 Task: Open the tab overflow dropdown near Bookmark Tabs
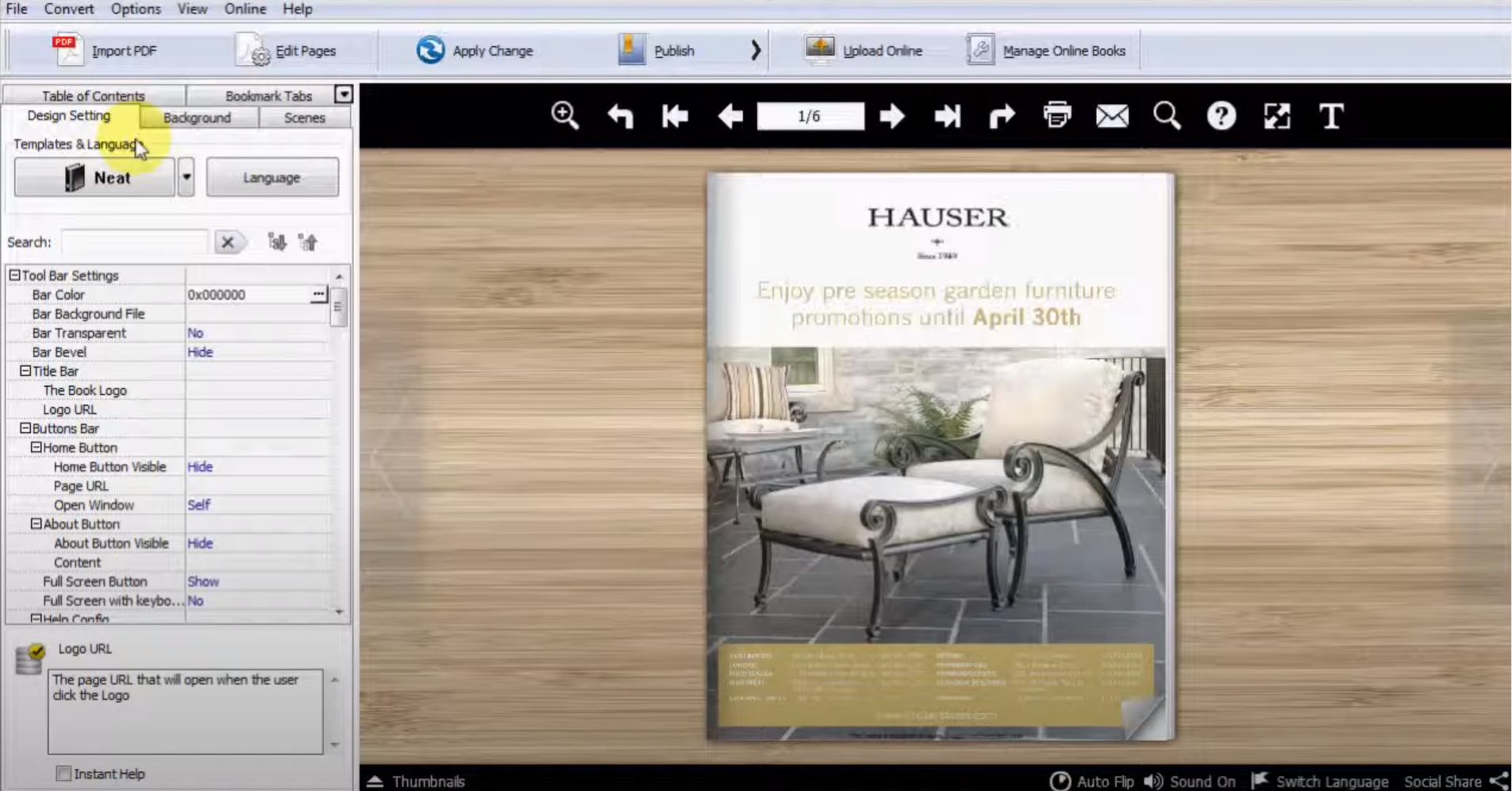(344, 95)
